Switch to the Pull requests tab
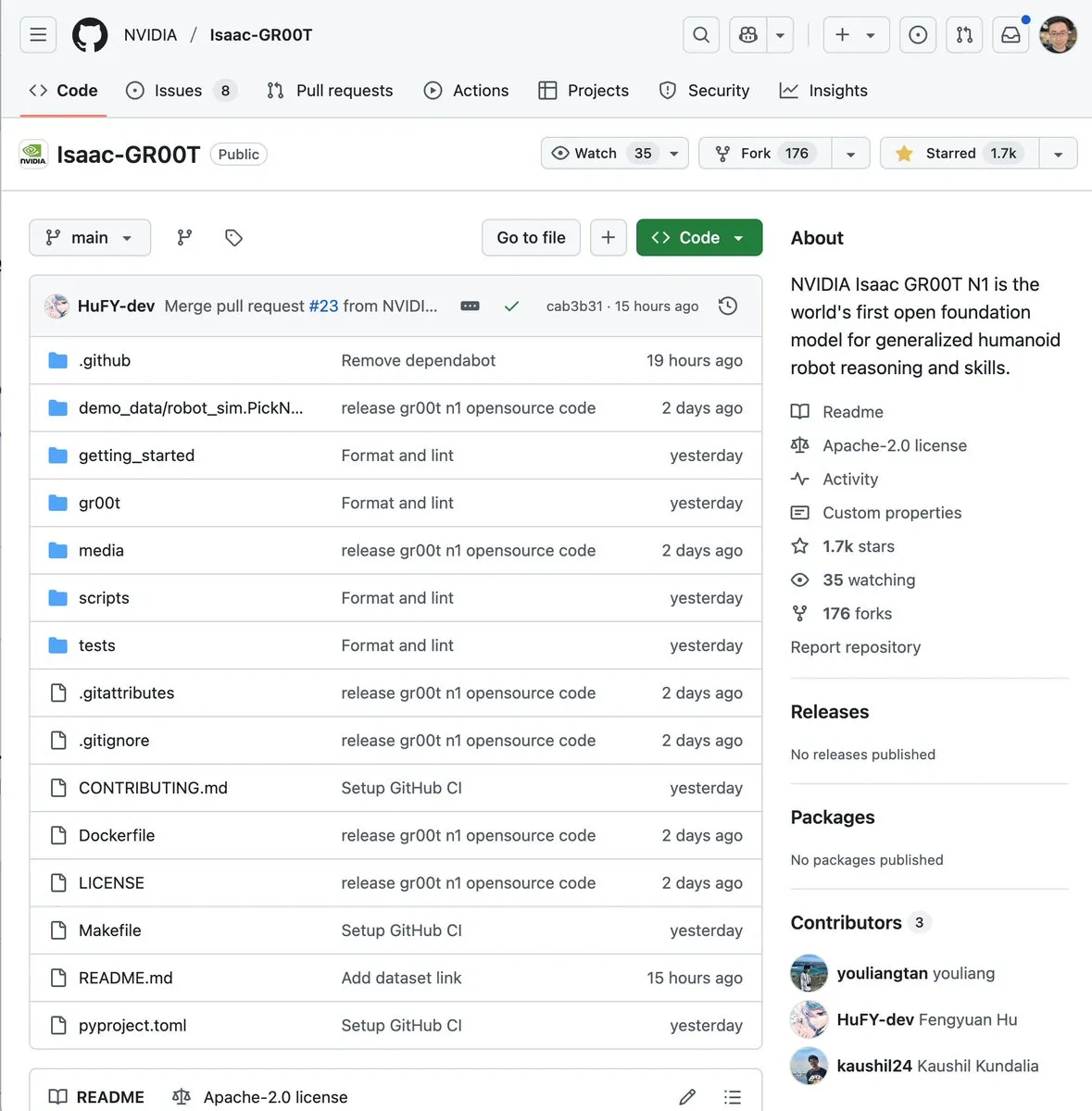The width and height of the screenshot is (1092, 1111). pyautogui.click(x=331, y=91)
